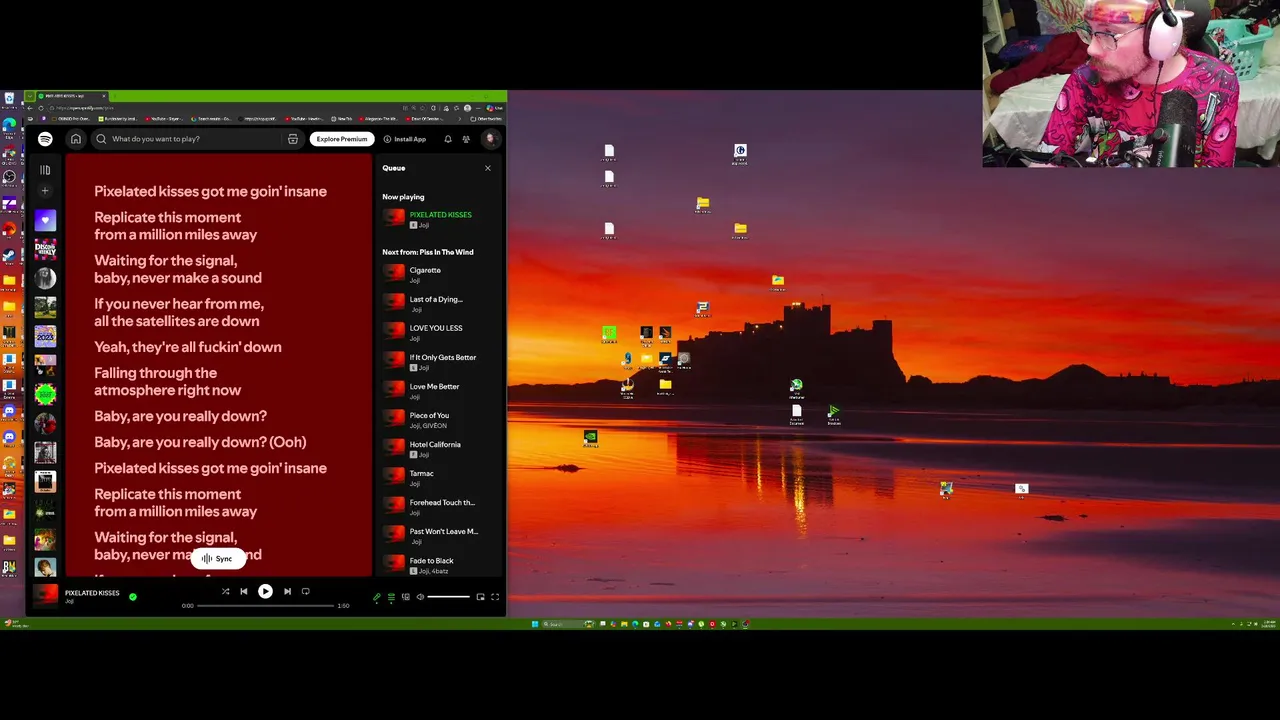Click the Windows Start button on the taskbar

point(535,624)
